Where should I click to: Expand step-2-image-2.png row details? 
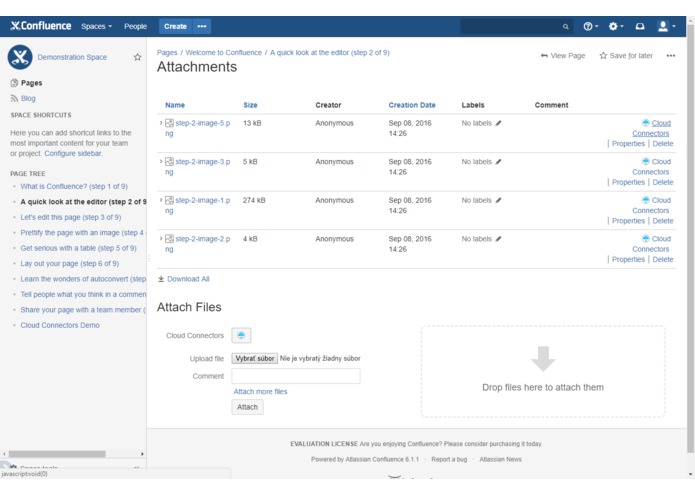161,238
